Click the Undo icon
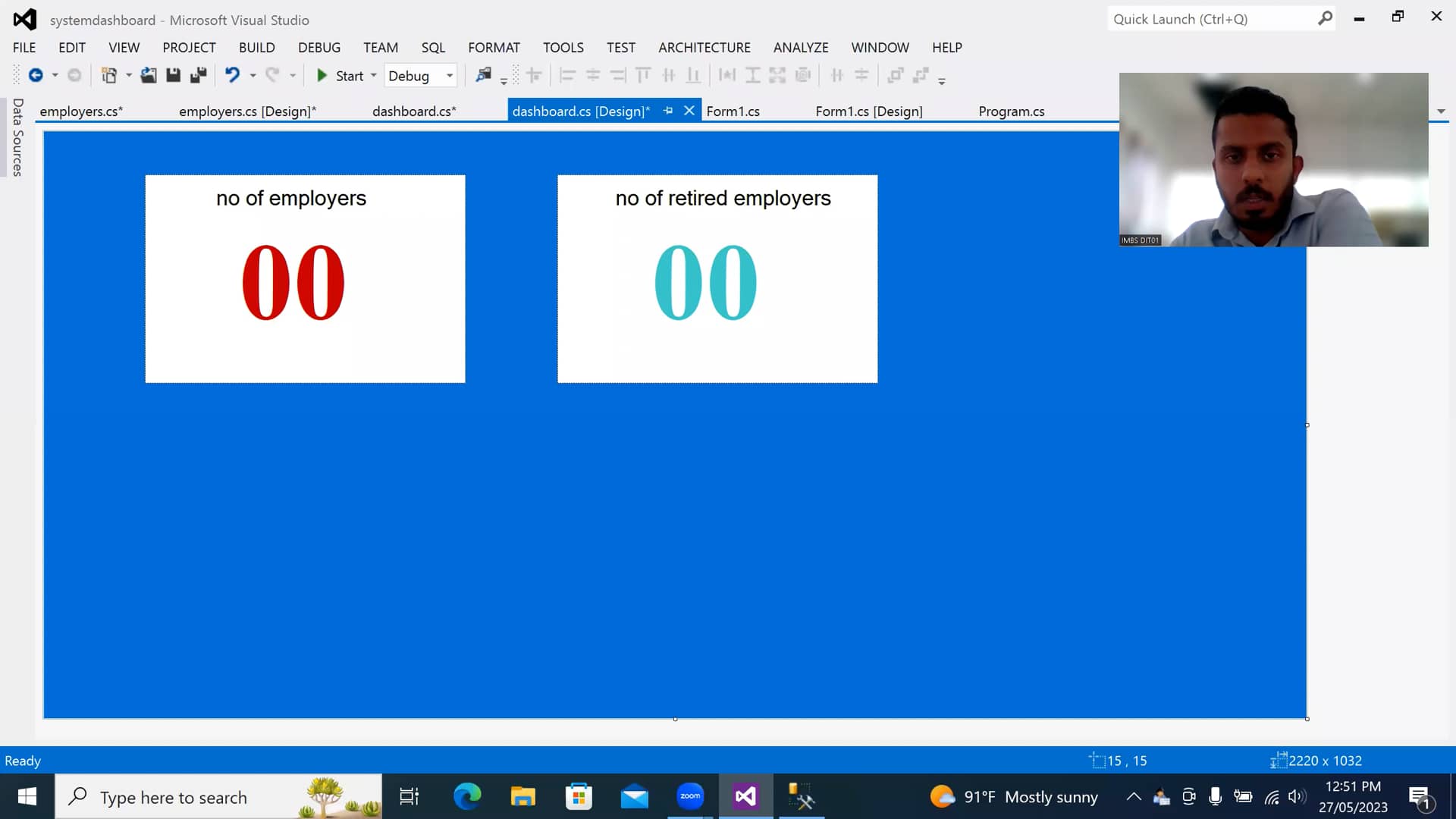The image size is (1456, 819). (x=232, y=75)
